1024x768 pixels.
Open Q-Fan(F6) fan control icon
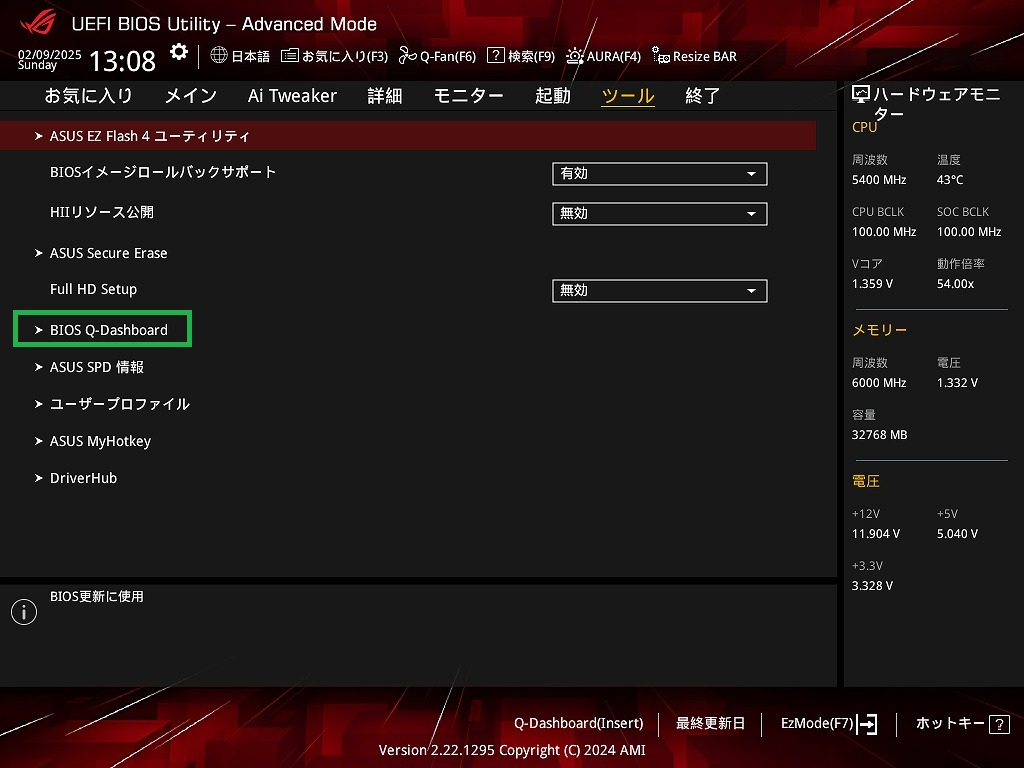coord(408,56)
